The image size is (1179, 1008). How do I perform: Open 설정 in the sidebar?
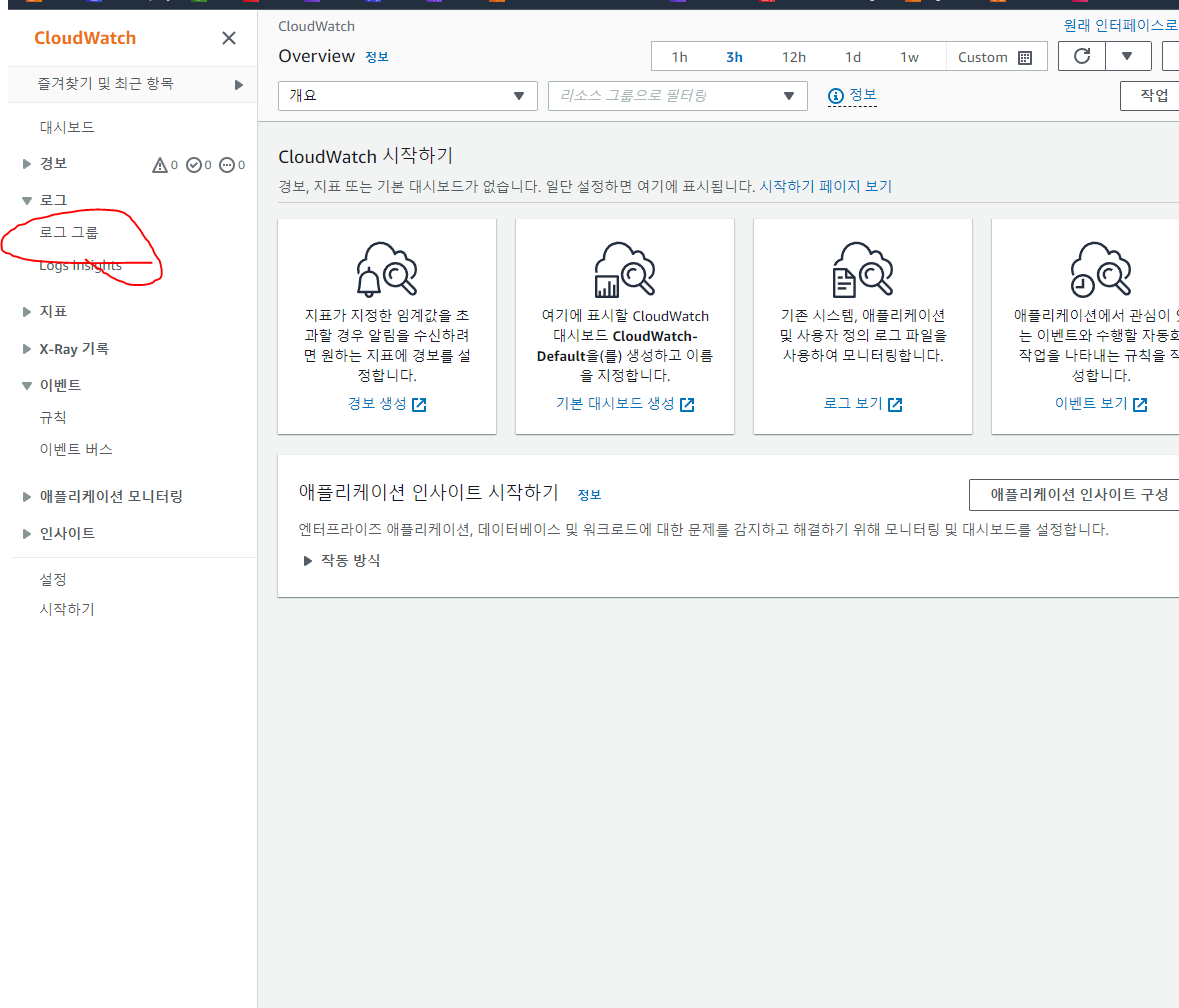(x=53, y=580)
